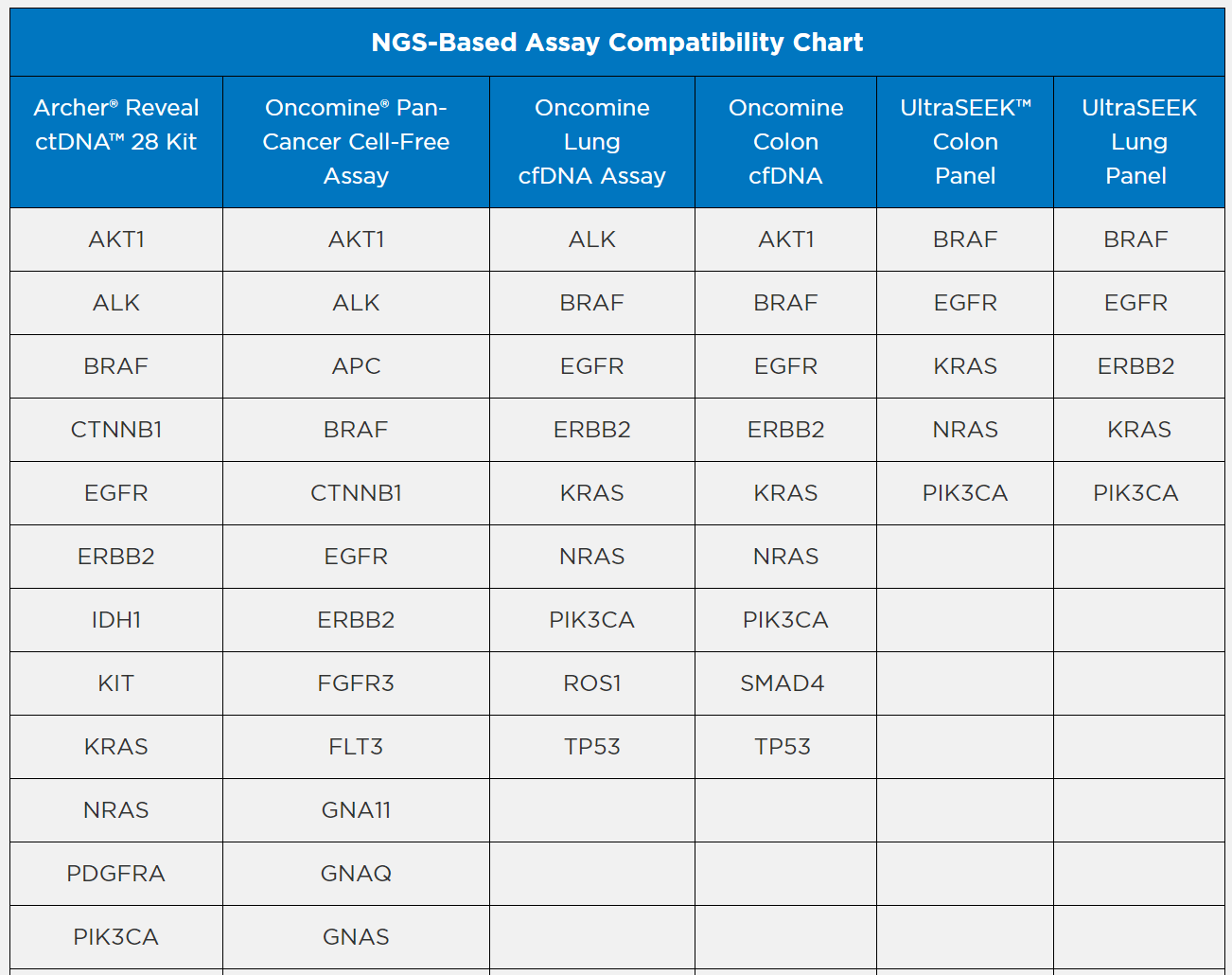
Task: Select the Oncomine Lung cfDNA Assay header
Action: [x=591, y=142]
